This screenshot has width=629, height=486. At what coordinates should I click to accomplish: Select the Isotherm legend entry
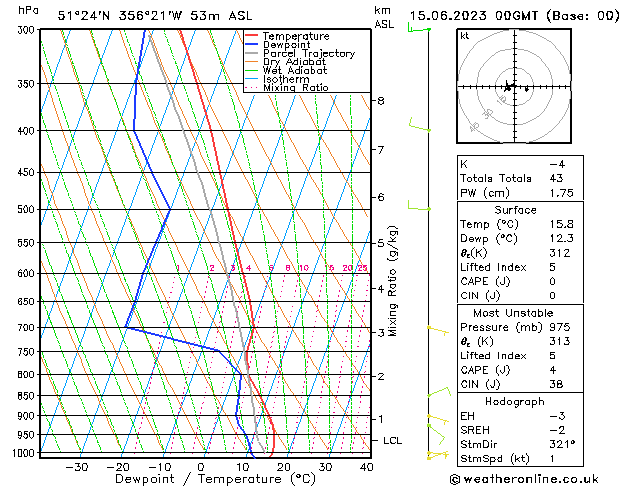pos(286,79)
